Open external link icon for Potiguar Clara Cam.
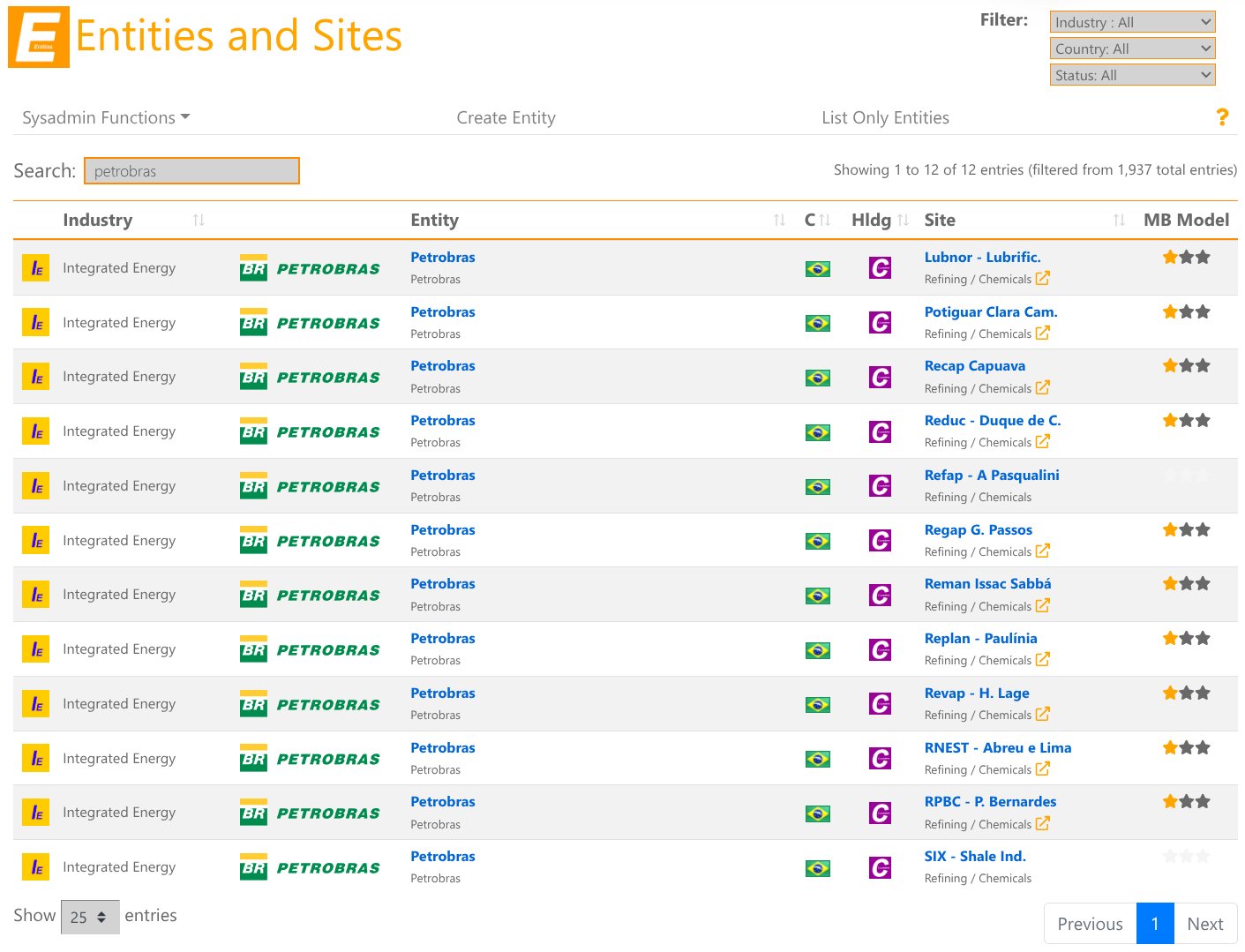The image size is (1245, 952). coord(1043,333)
